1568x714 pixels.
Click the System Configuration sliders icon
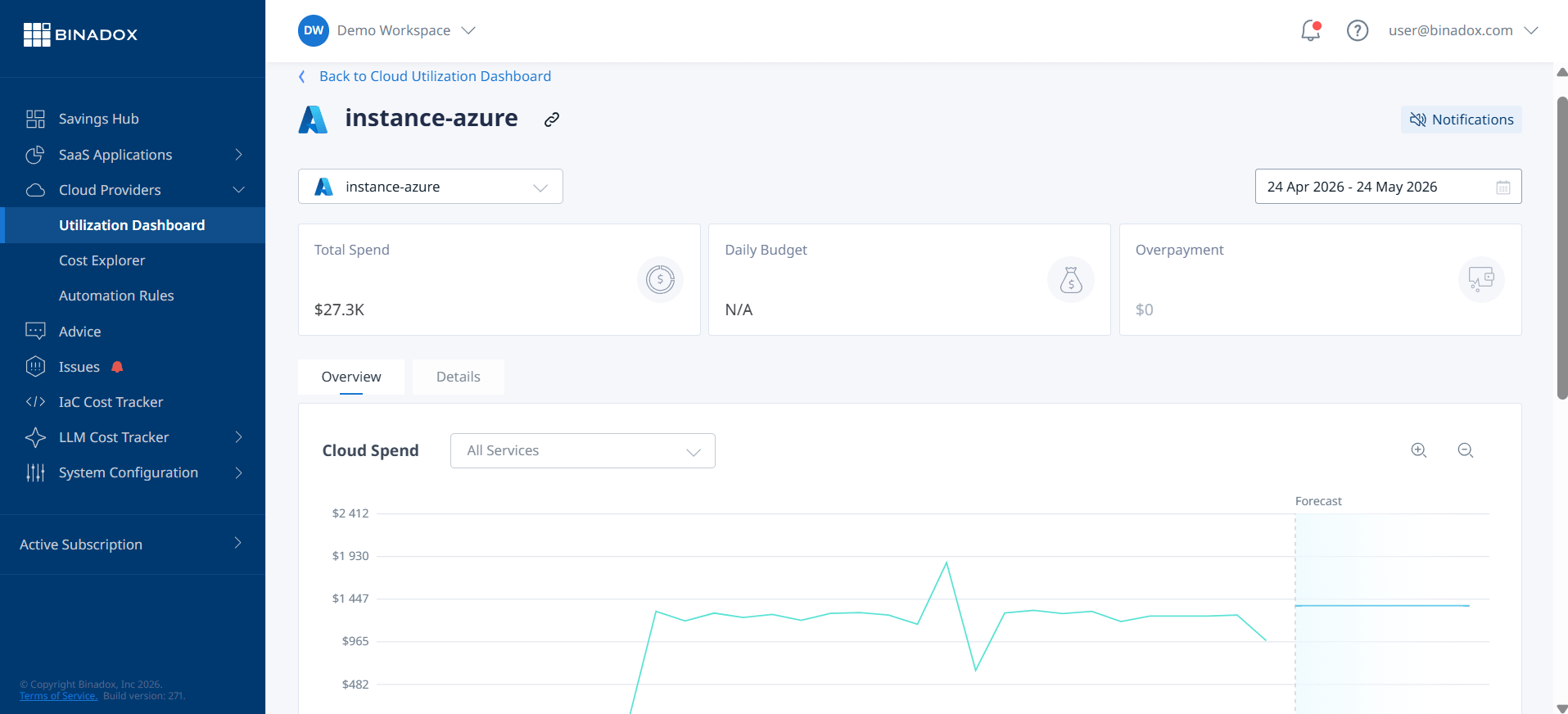pos(35,472)
